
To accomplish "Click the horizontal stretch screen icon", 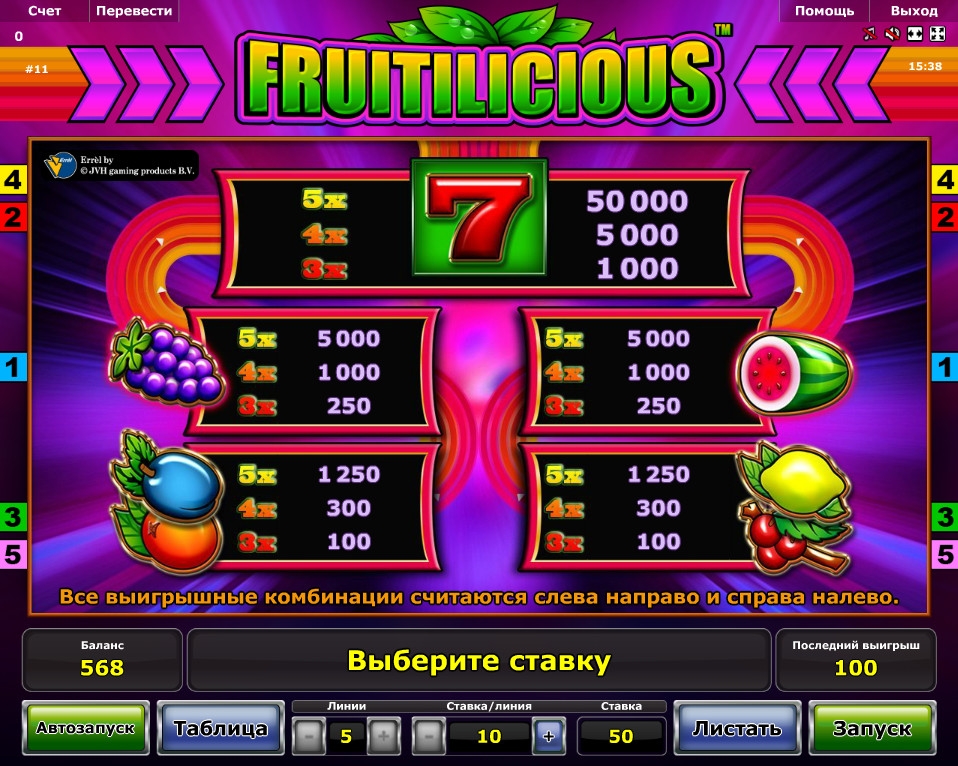I will [x=915, y=34].
